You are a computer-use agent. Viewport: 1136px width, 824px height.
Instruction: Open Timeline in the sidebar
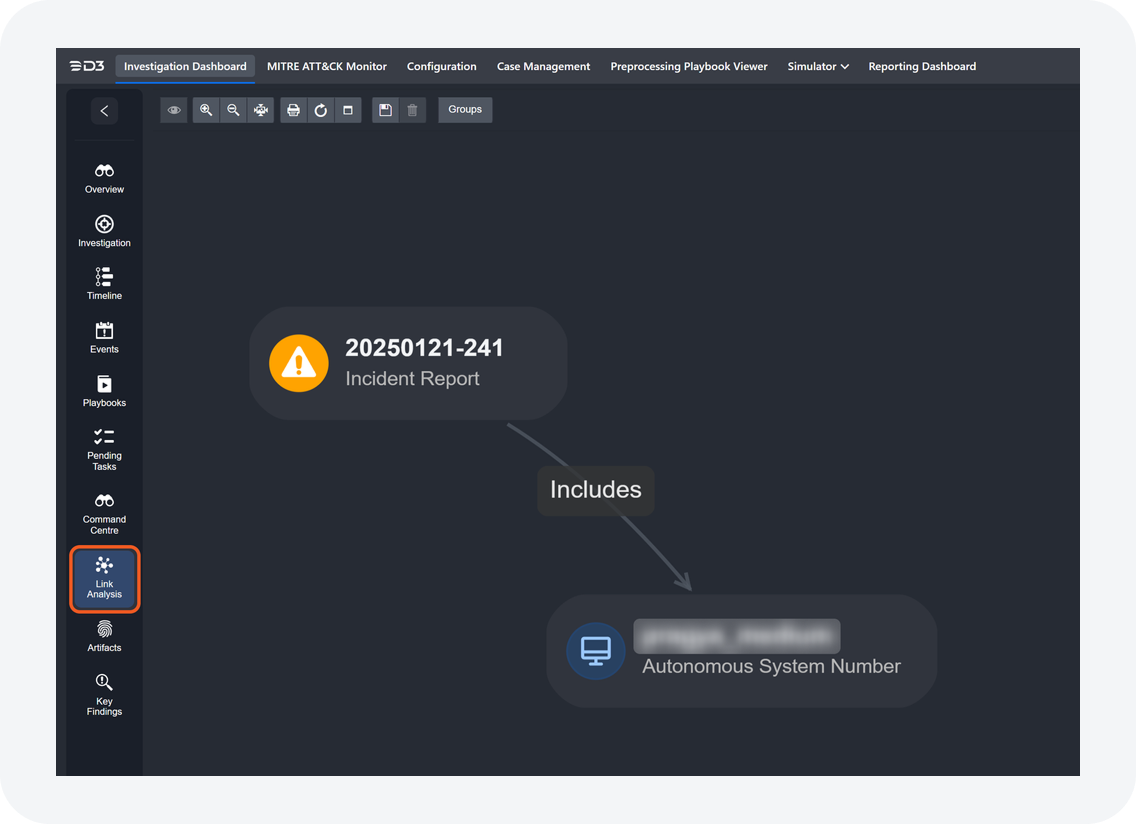pyautogui.click(x=104, y=283)
